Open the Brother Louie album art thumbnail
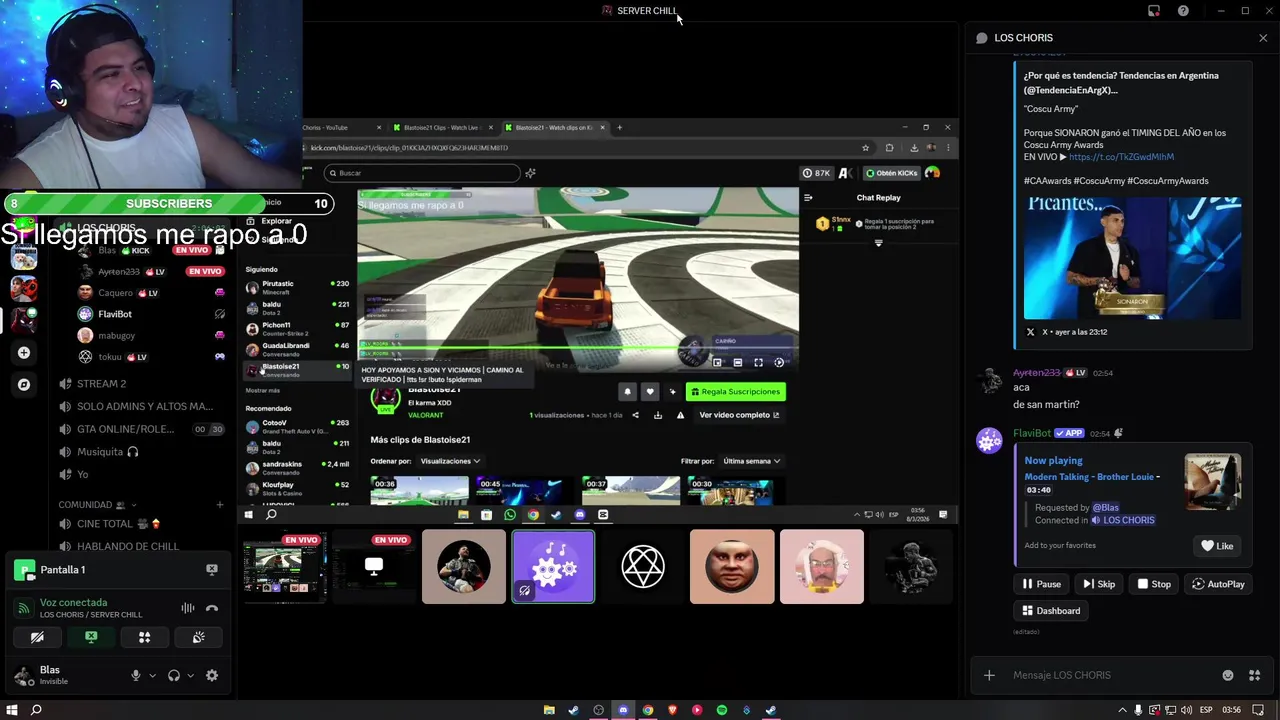This screenshot has height=720, width=1280. 1212,482
